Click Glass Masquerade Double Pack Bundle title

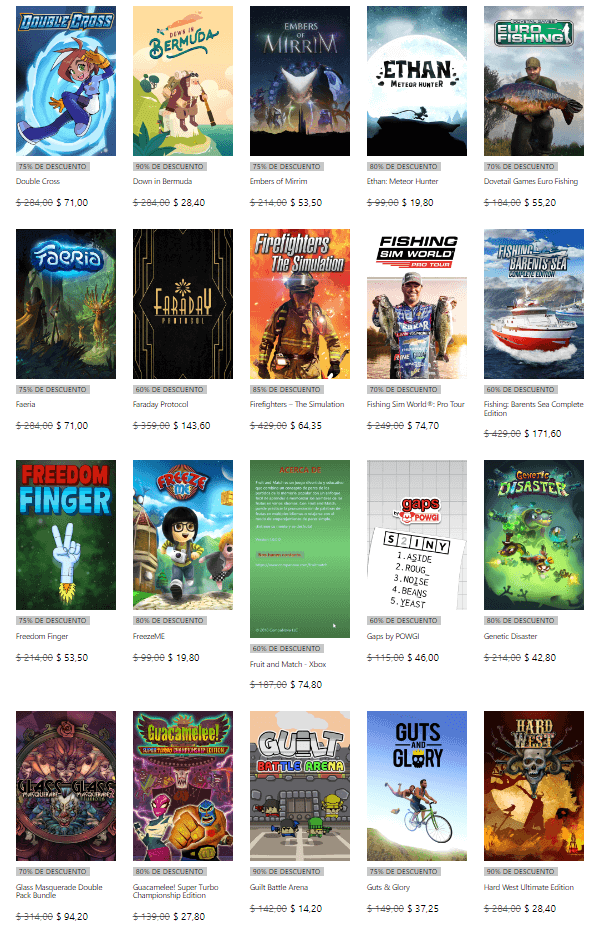[x=59, y=891]
